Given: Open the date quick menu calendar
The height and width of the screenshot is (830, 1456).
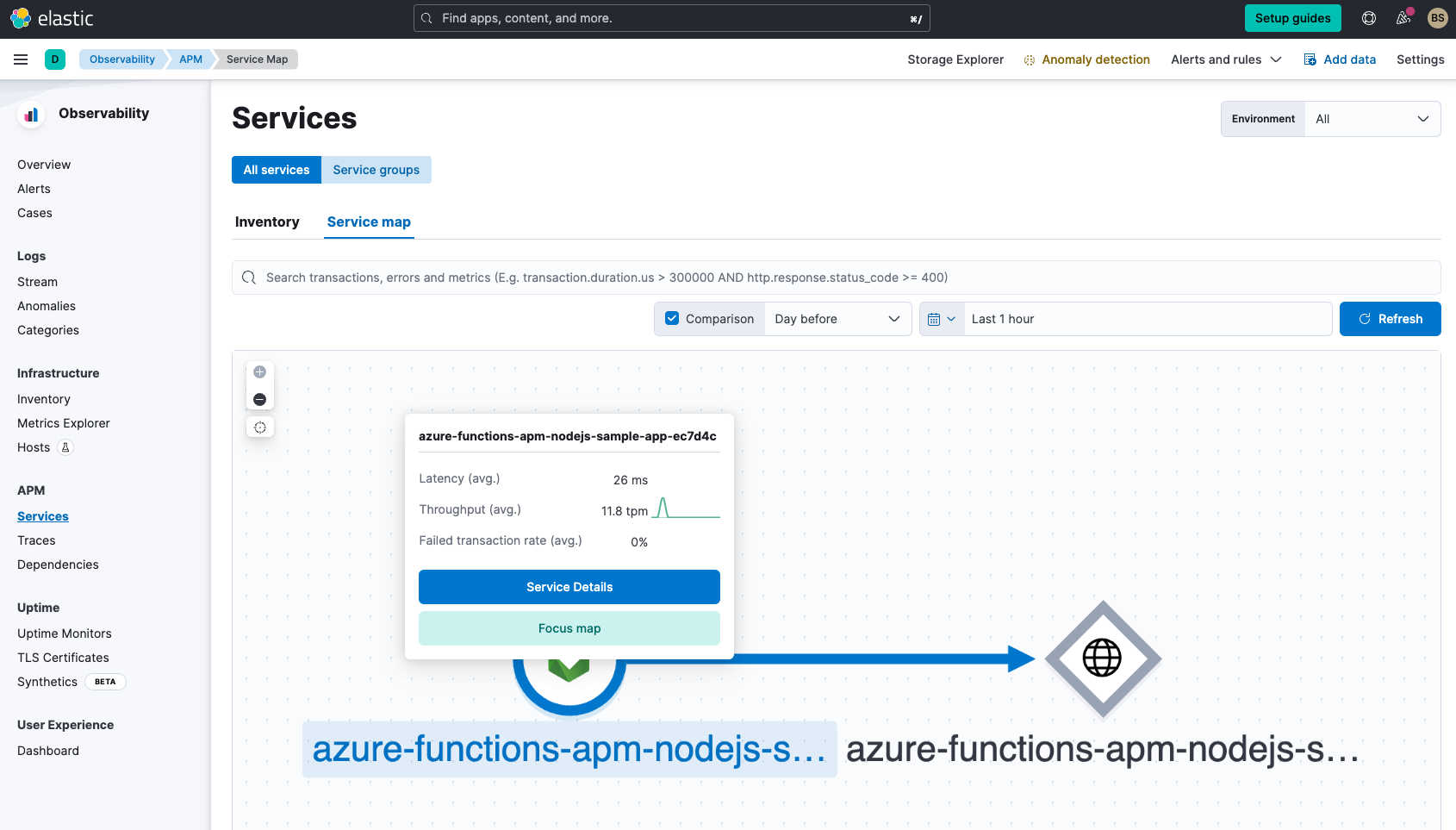Looking at the screenshot, I should click(x=941, y=319).
